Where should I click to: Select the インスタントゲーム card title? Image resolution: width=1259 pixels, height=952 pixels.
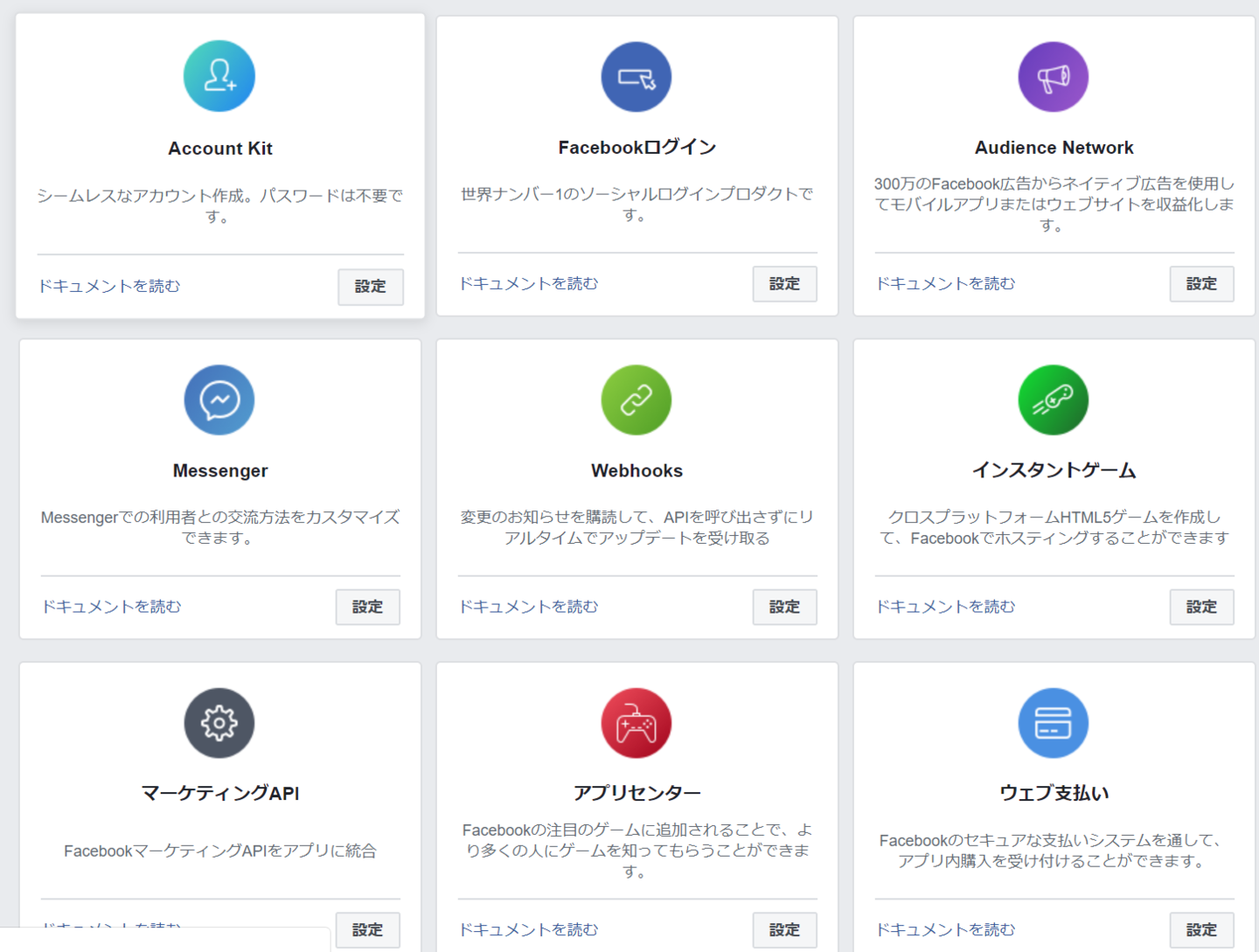(x=1054, y=470)
